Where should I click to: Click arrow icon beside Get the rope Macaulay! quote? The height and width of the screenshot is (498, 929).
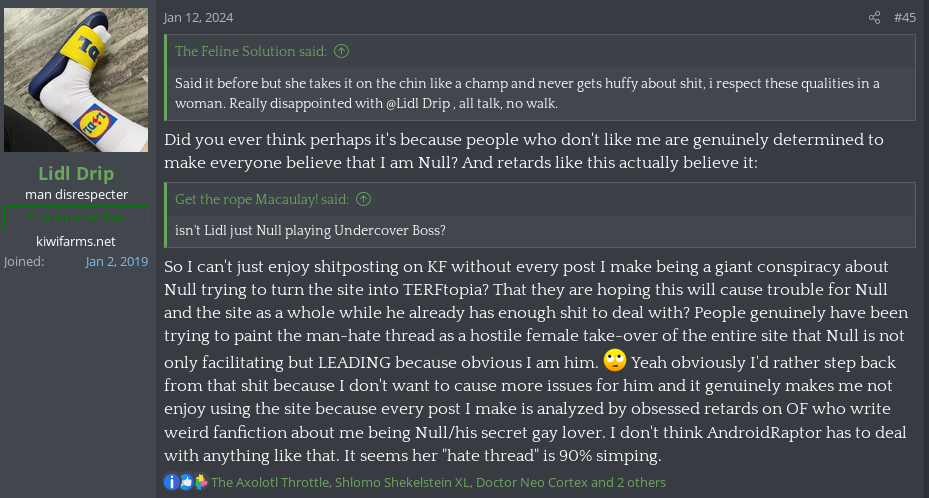click(x=363, y=199)
